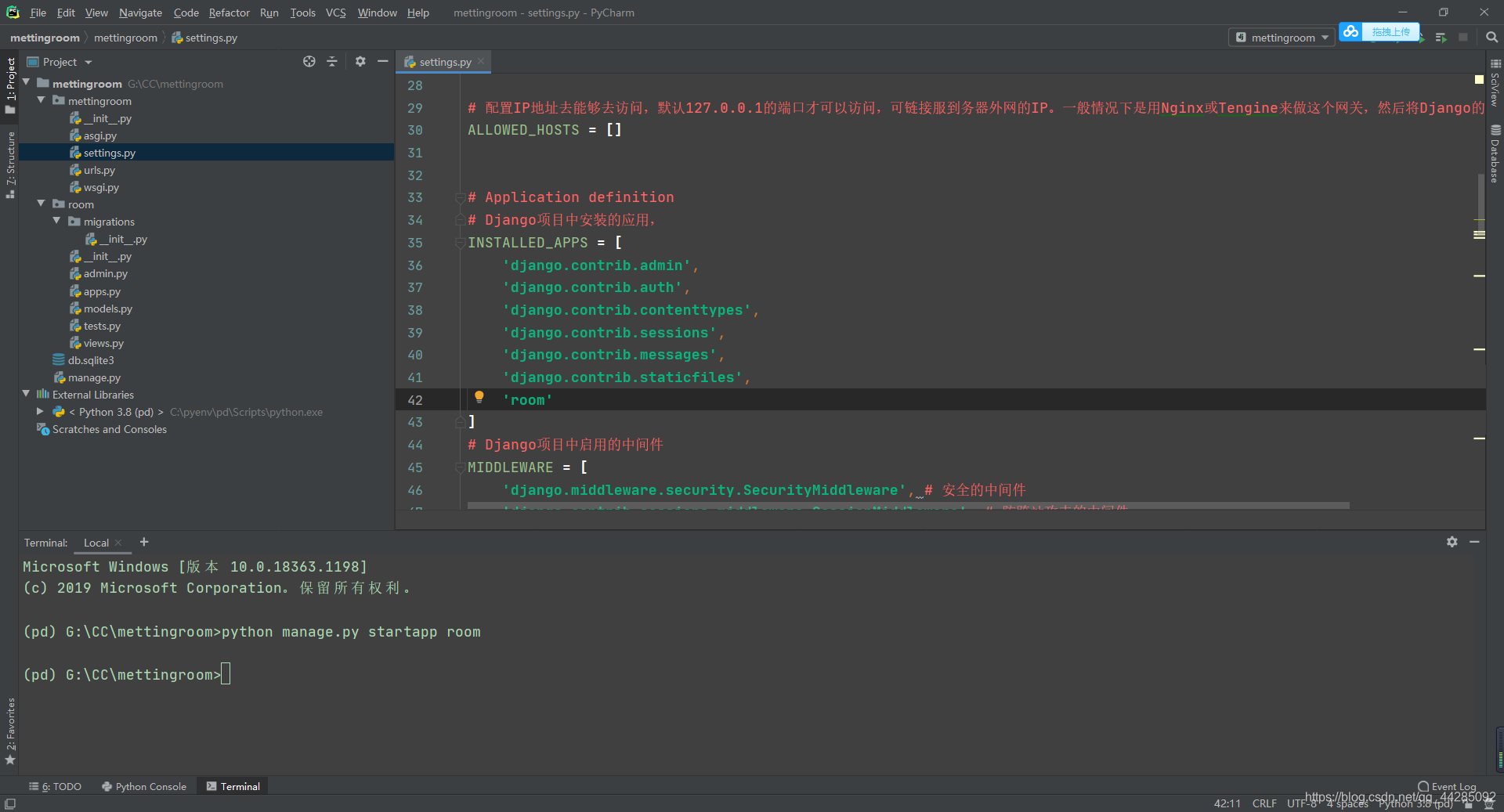Select Scratches and Consoles node

(x=109, y=429)
